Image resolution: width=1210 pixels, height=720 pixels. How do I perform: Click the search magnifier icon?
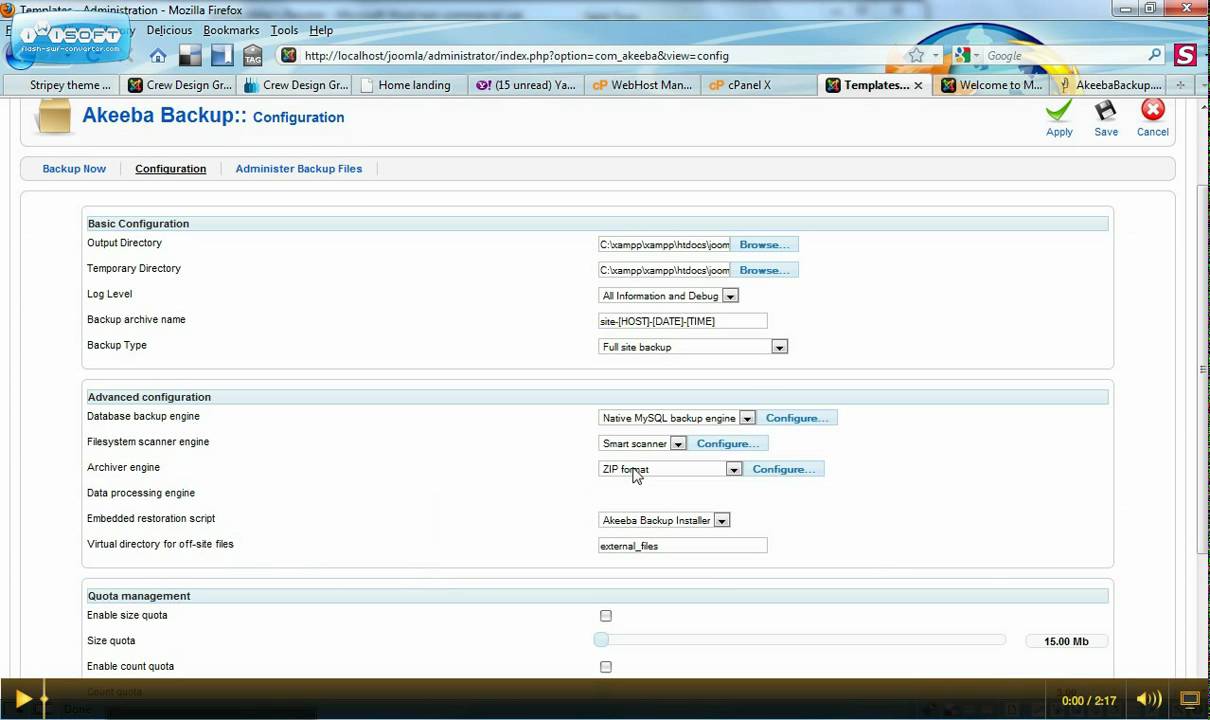coord(1154,56)
